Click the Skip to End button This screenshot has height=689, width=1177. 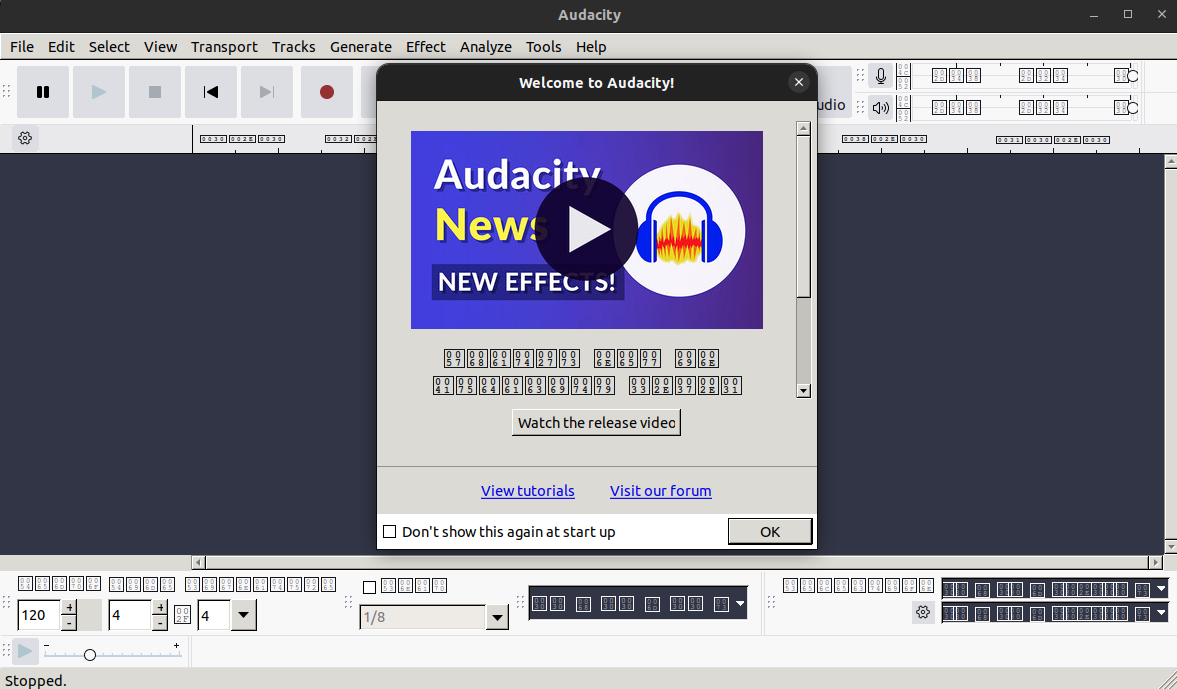coord(266,92)
